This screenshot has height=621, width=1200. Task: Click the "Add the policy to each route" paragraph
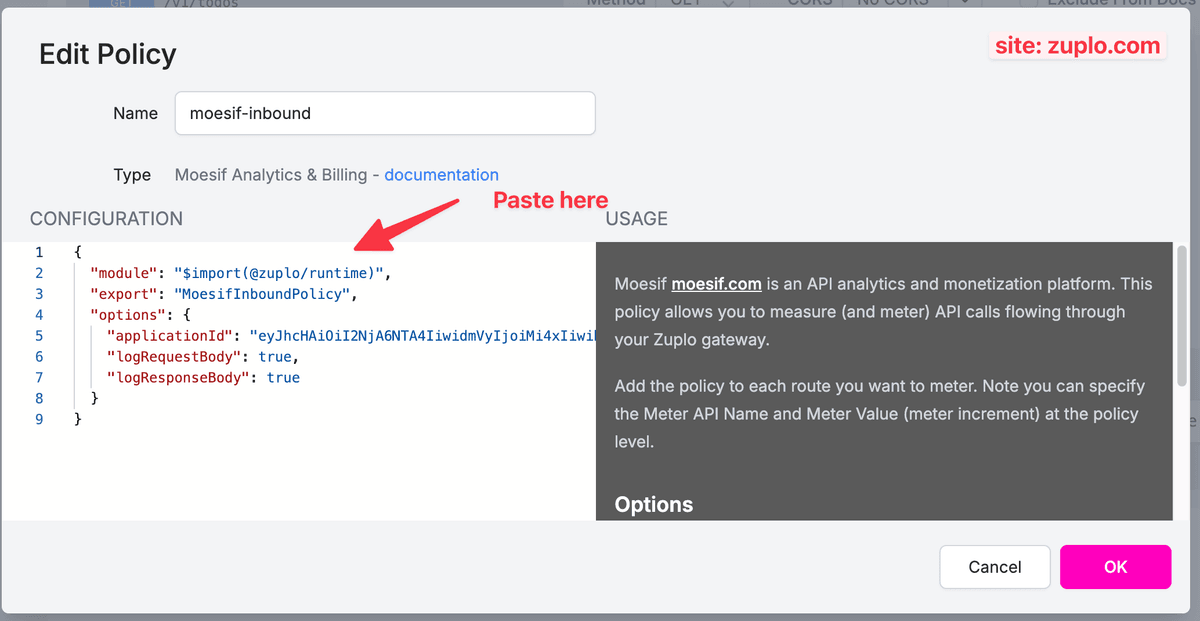pos(880,414)
